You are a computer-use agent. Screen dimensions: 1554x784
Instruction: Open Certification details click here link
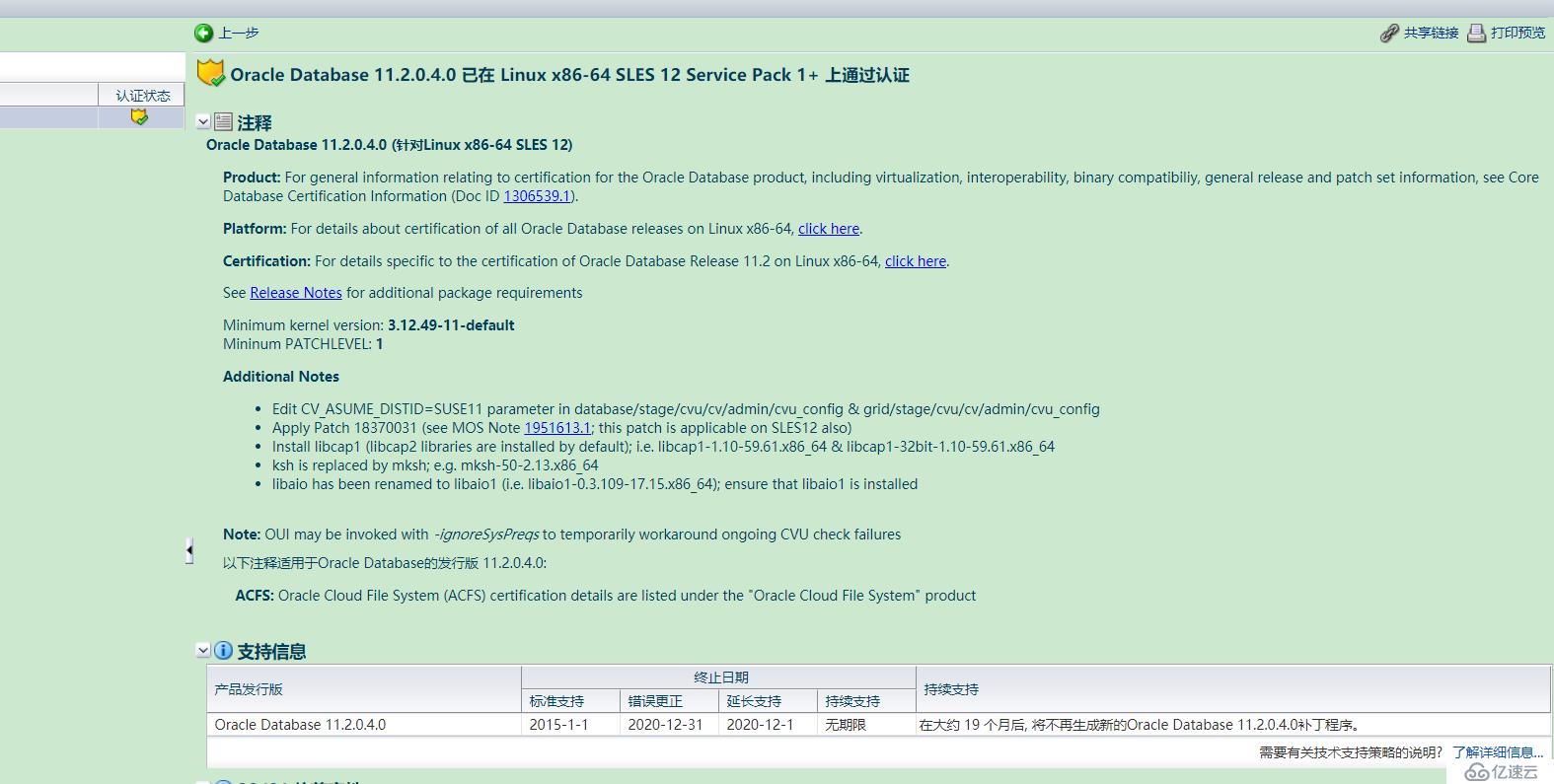916,261
